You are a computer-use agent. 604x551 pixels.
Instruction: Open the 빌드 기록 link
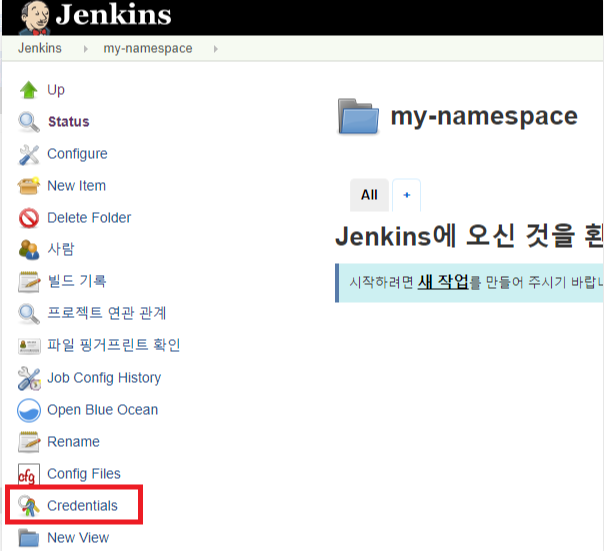tap(76, 281)
